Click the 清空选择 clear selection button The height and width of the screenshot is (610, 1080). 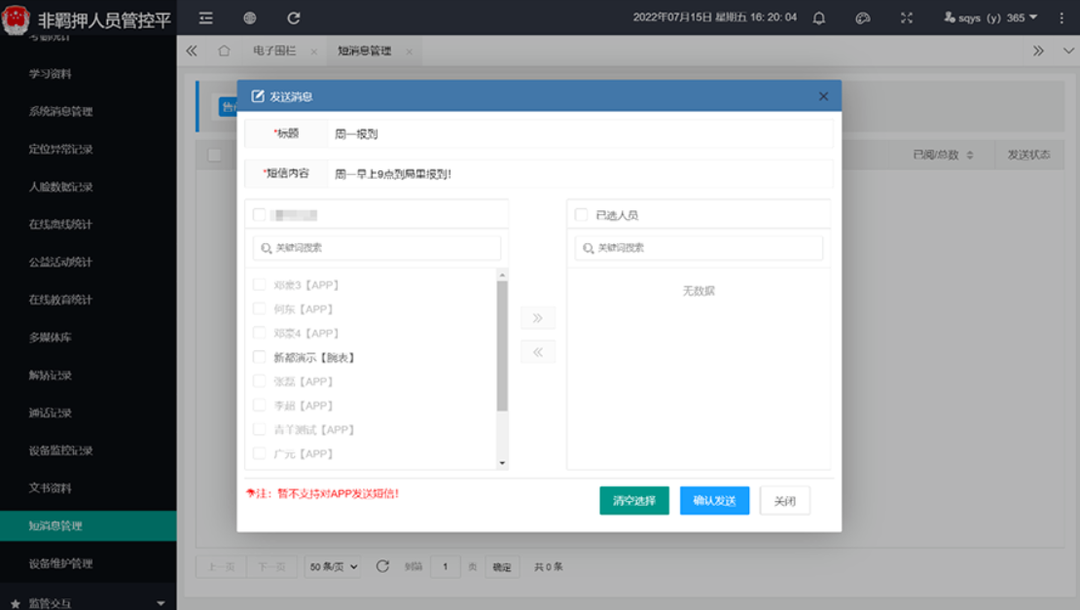[634, 500]
